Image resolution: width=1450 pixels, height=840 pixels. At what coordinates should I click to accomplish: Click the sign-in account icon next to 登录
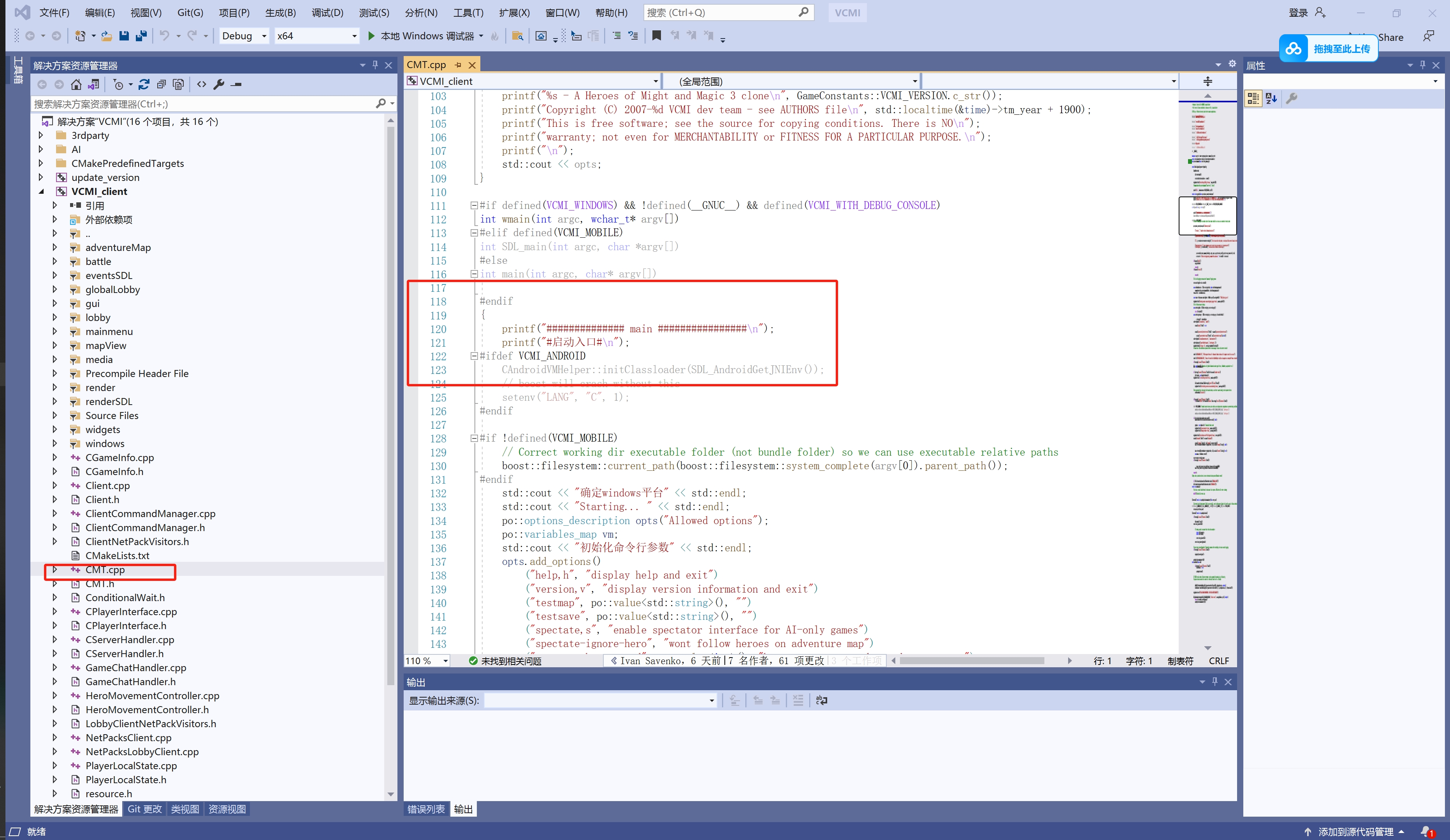[1320, 13]
